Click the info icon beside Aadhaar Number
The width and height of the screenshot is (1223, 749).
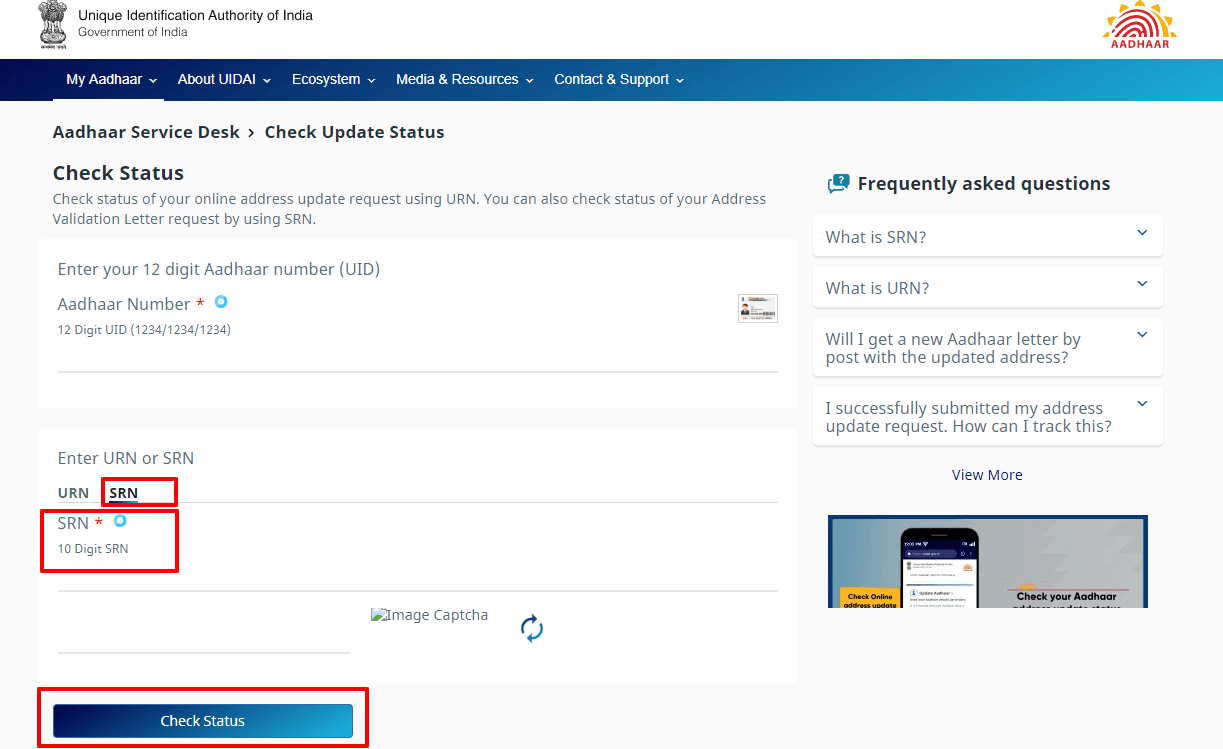pyautogui.click(x=221, y=302)
